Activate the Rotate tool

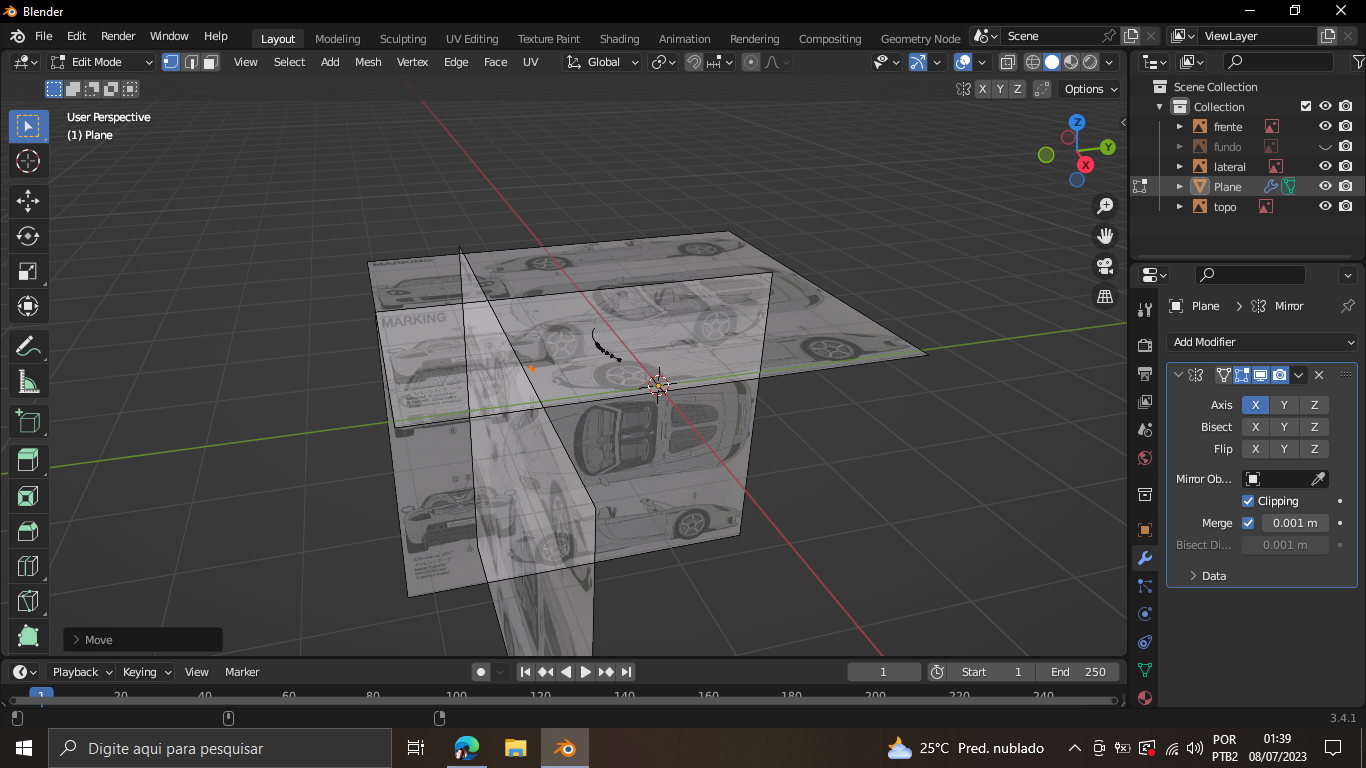(x=28, y=236)
